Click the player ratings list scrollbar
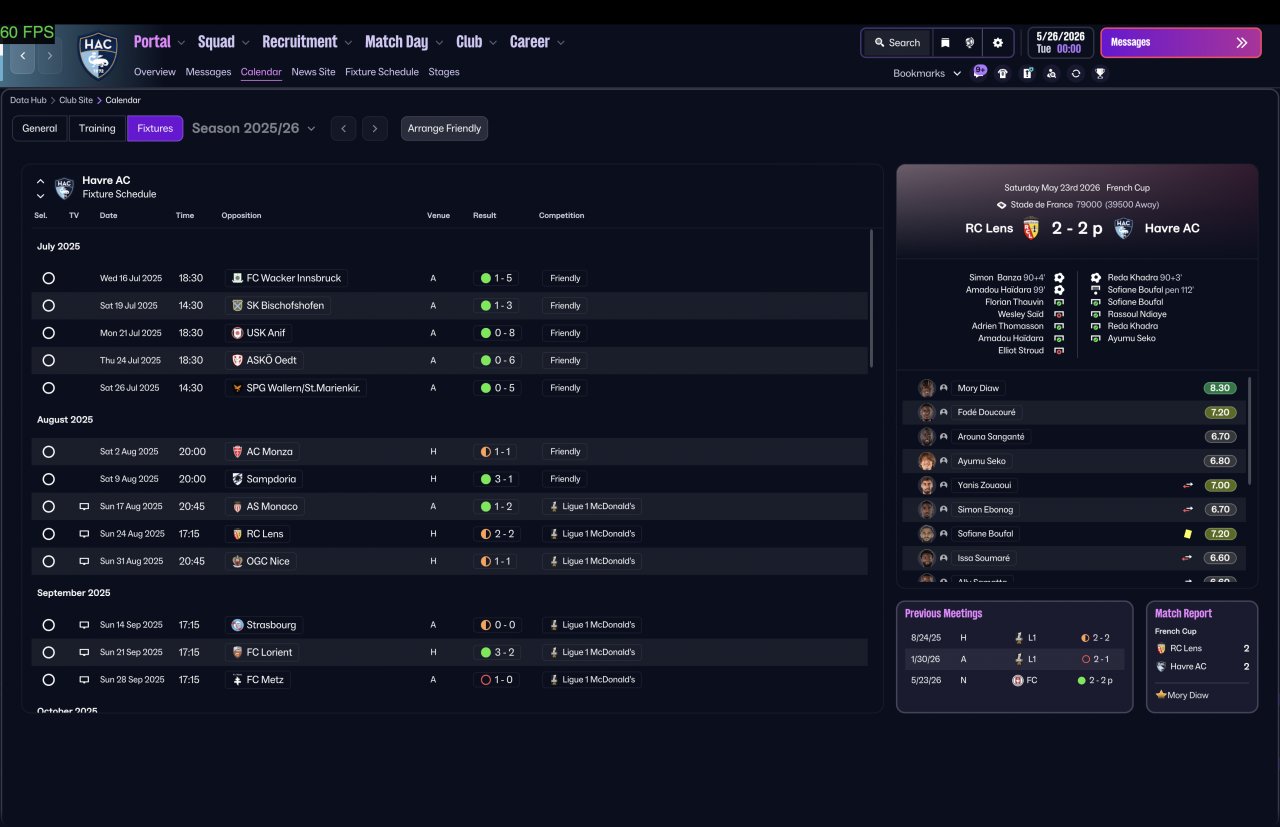The image size is (1280, 827). 1250,430
